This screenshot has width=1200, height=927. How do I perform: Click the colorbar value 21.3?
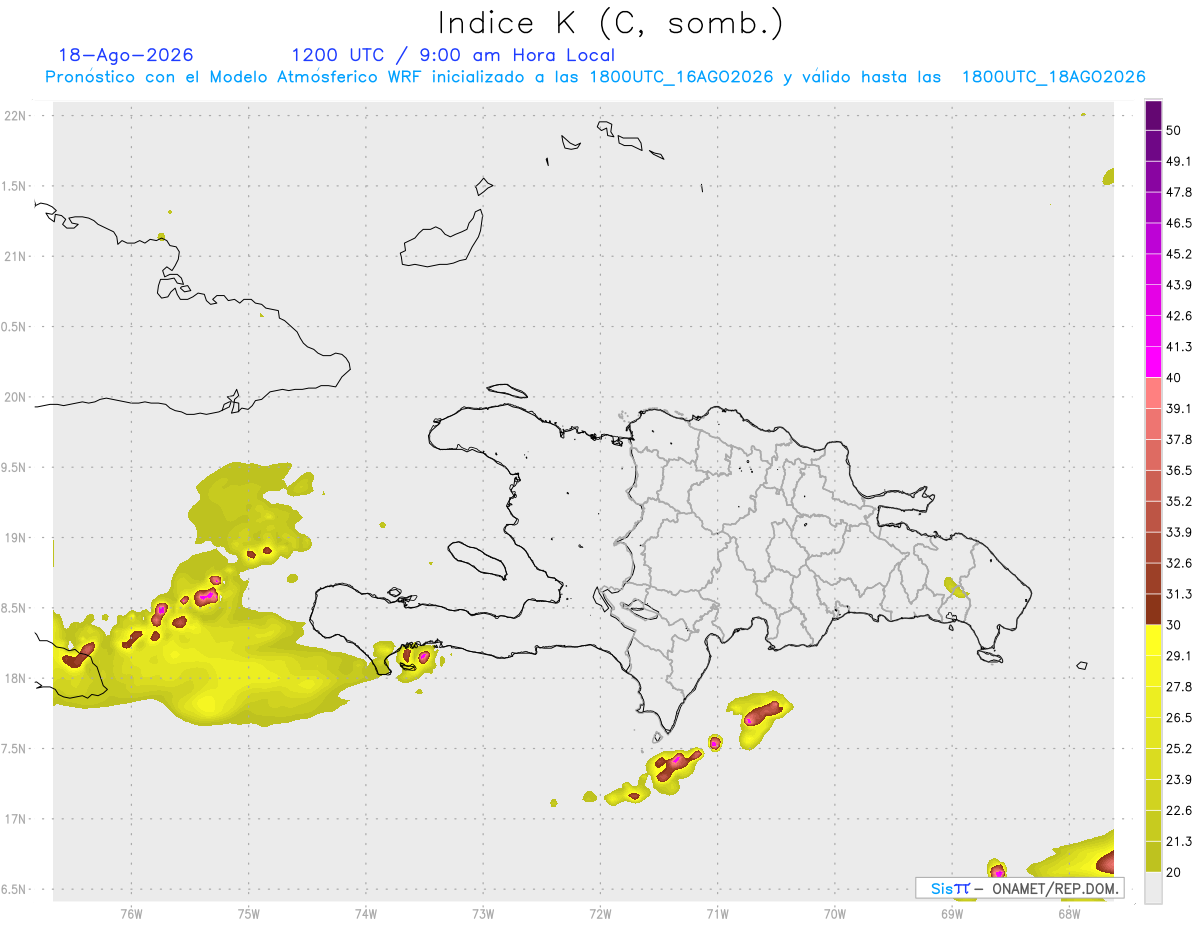pos(1179,841)
